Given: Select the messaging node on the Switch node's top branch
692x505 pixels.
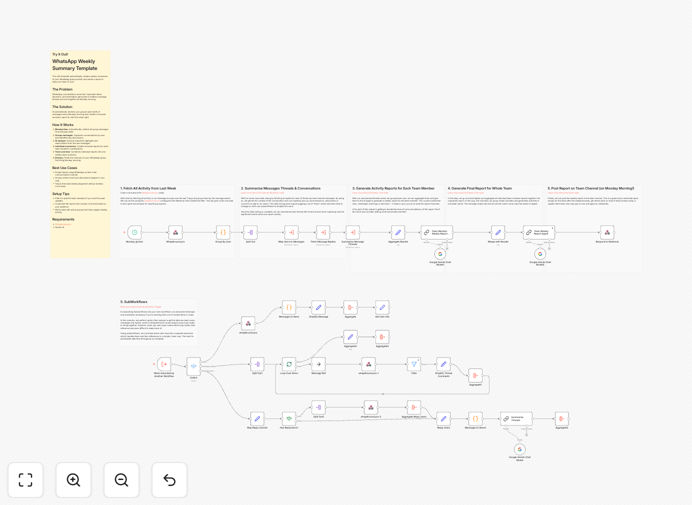Looking at the screenshot, I should [x=248, y=324].
